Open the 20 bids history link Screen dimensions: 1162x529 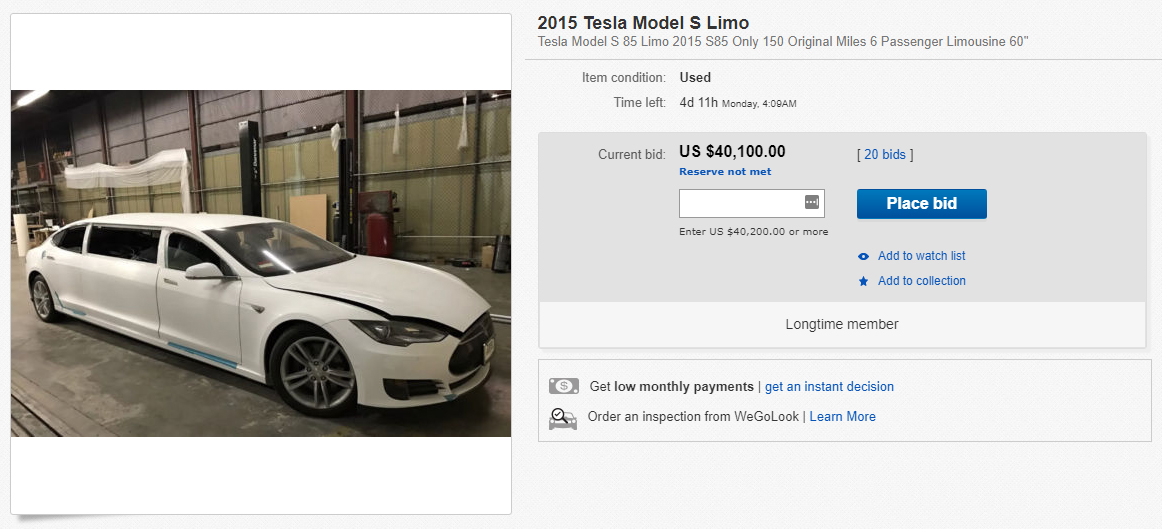tap(885, 154)
